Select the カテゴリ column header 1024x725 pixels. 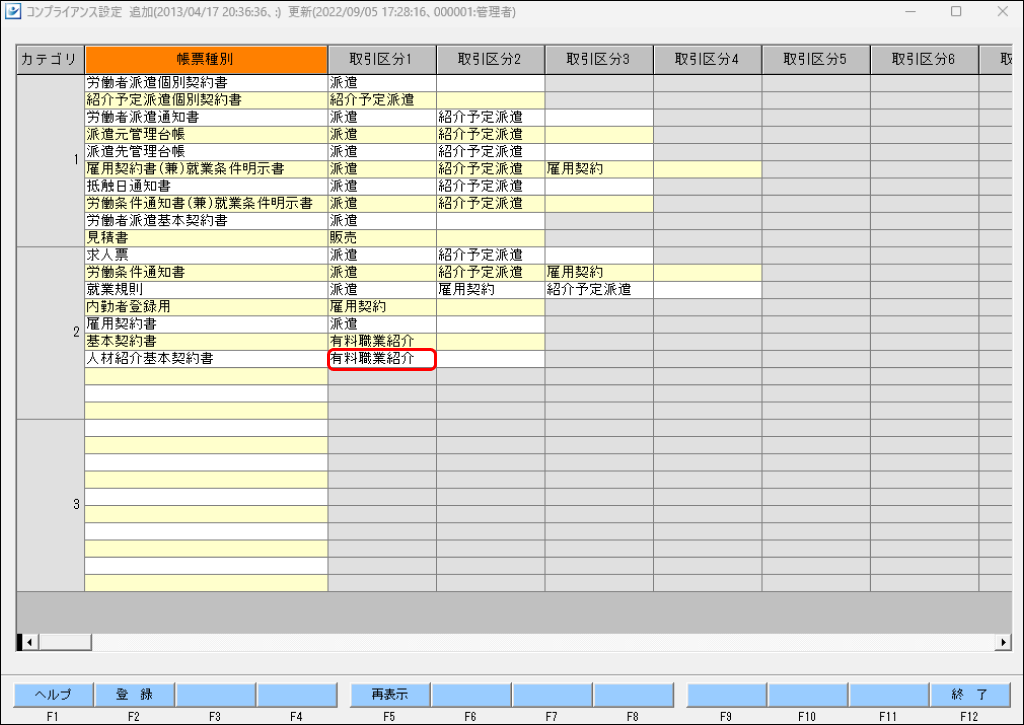50,59
